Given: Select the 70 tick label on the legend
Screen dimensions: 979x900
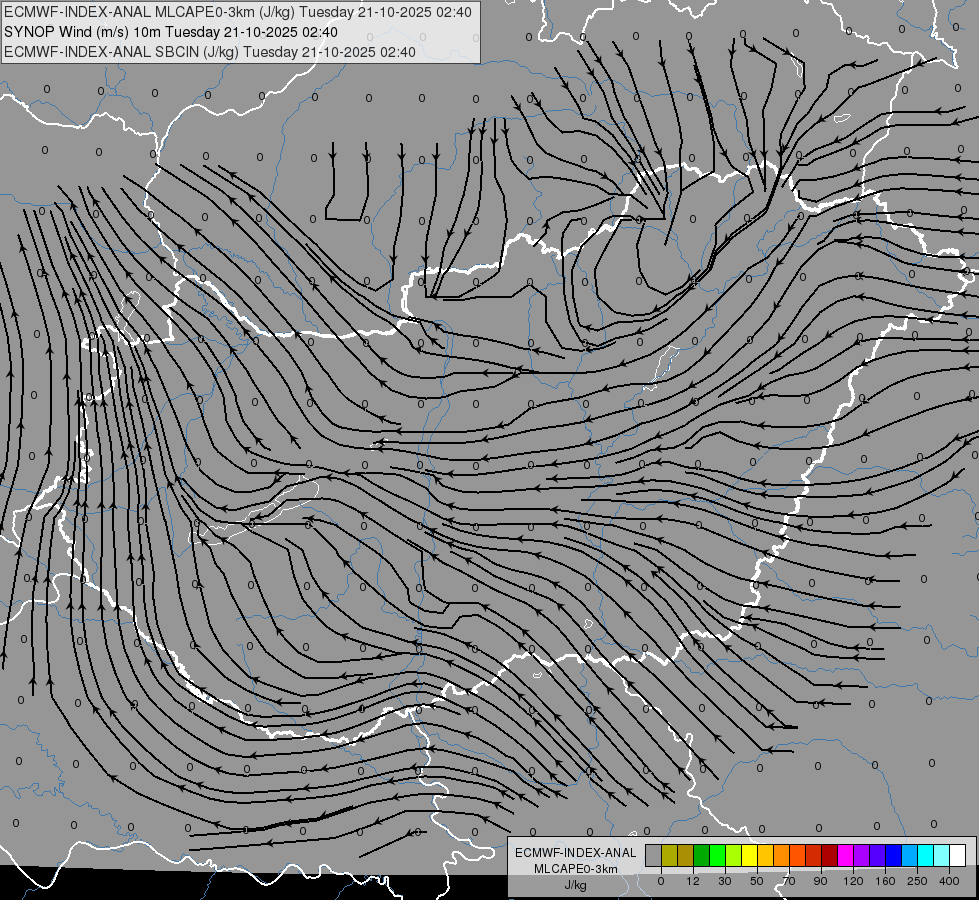Looking at the screenshot, I should (x=789, y=881).
